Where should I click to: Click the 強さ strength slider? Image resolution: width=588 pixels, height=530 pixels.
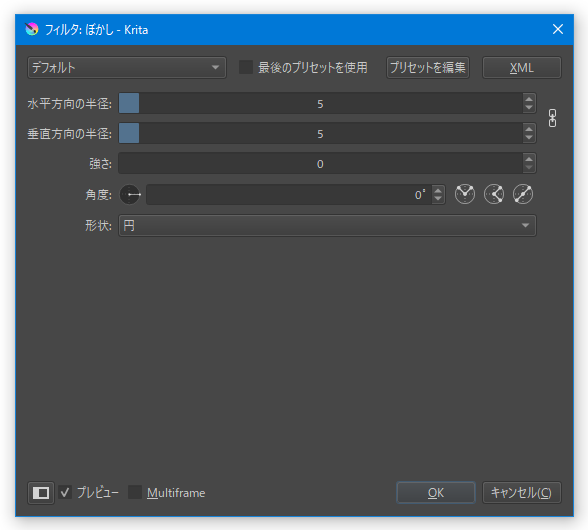[321, 163]
